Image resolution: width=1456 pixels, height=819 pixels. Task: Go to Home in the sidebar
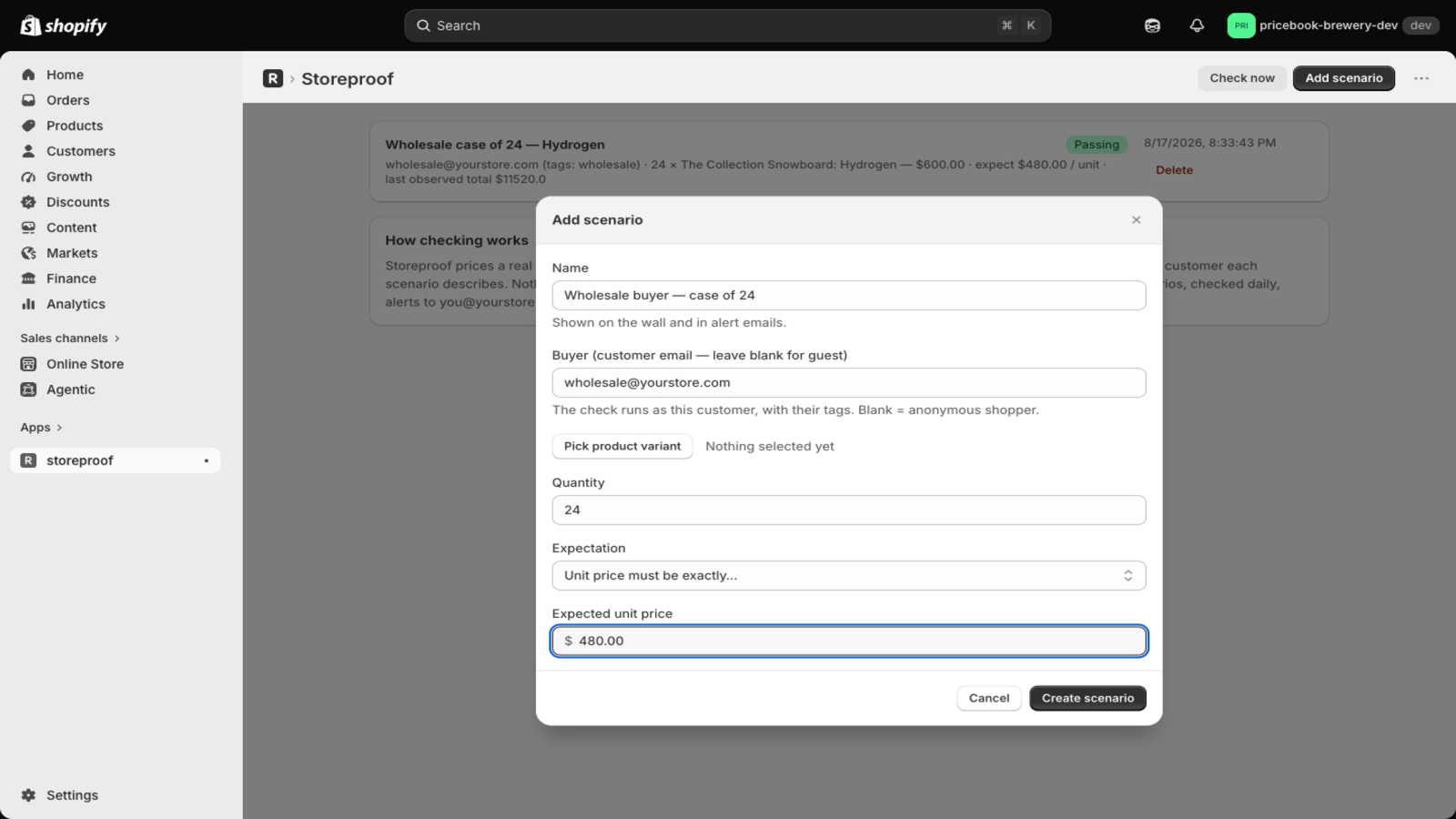click(x=65, y=75)
